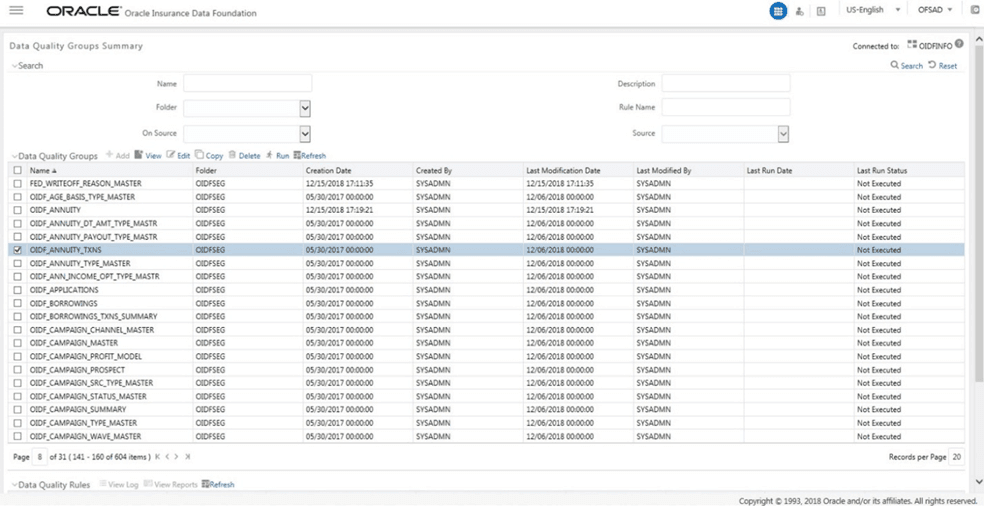The image size is (984, 506).
Task: Open the last icon after OFSAD in header
Action: click(x=975, y=11)
